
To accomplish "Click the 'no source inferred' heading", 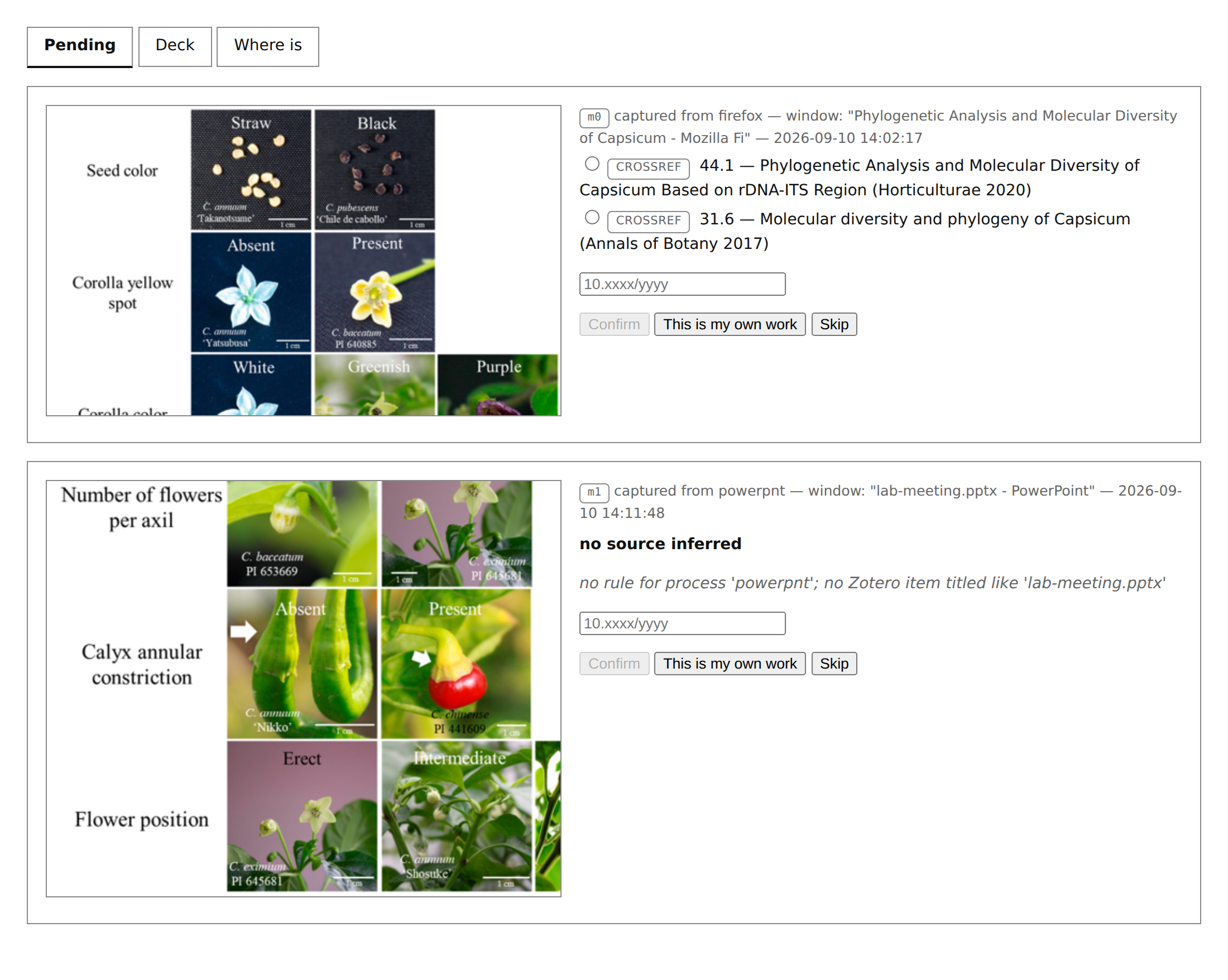I will [x=660, y=544].
